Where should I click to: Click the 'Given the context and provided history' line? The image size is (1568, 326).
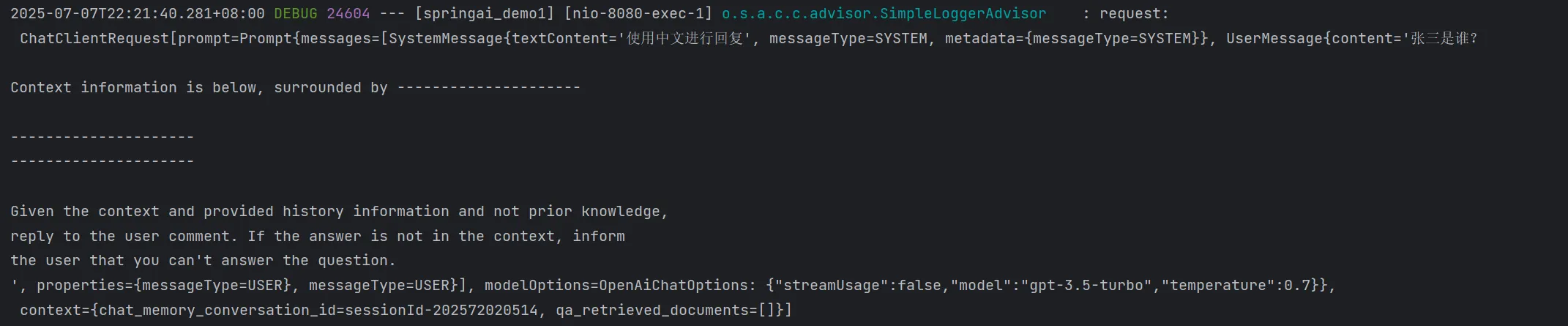click(x=340, y=211)
